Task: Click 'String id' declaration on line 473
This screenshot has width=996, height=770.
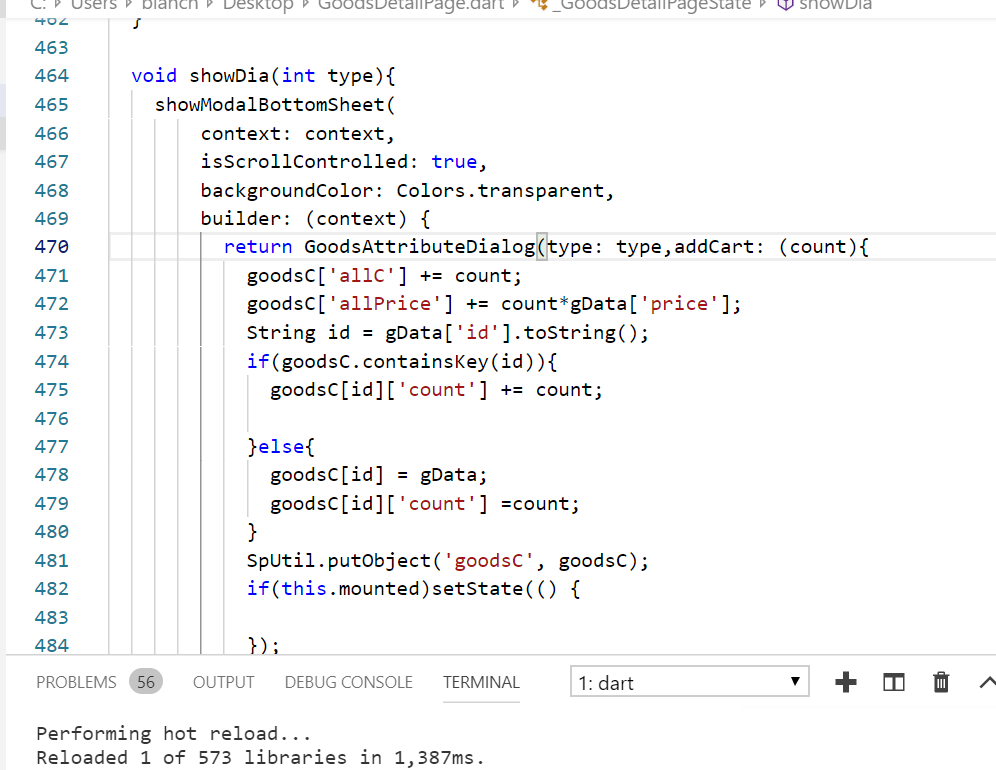Action: (x=299, y=333)
